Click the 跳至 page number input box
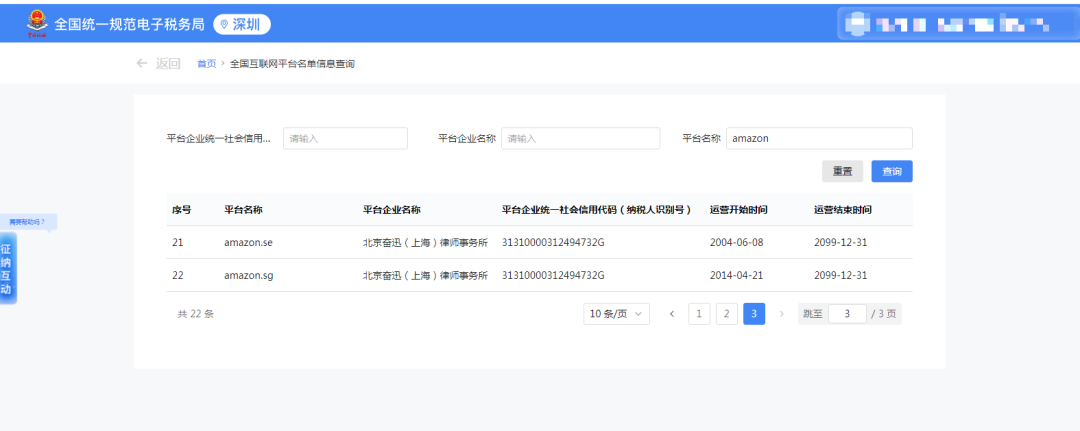This screenshot has width=1080, height=431. point(847,314)
